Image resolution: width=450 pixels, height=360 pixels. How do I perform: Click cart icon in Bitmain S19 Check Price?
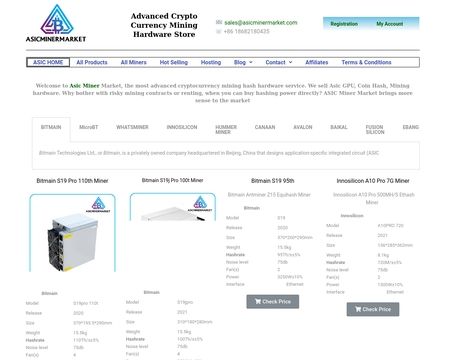tap(258, 301)
